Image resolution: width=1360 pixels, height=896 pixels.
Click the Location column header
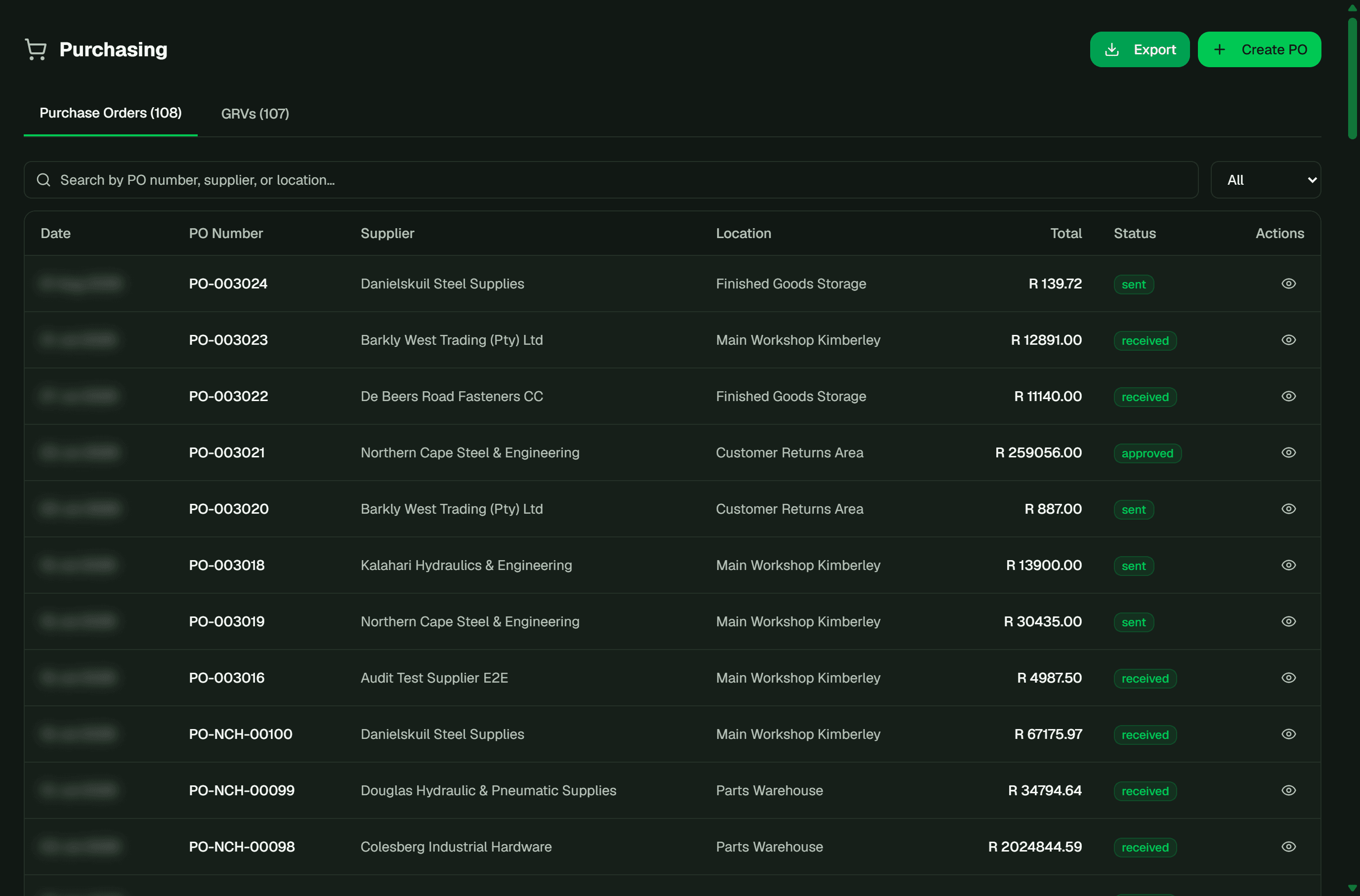pos(743,233)
